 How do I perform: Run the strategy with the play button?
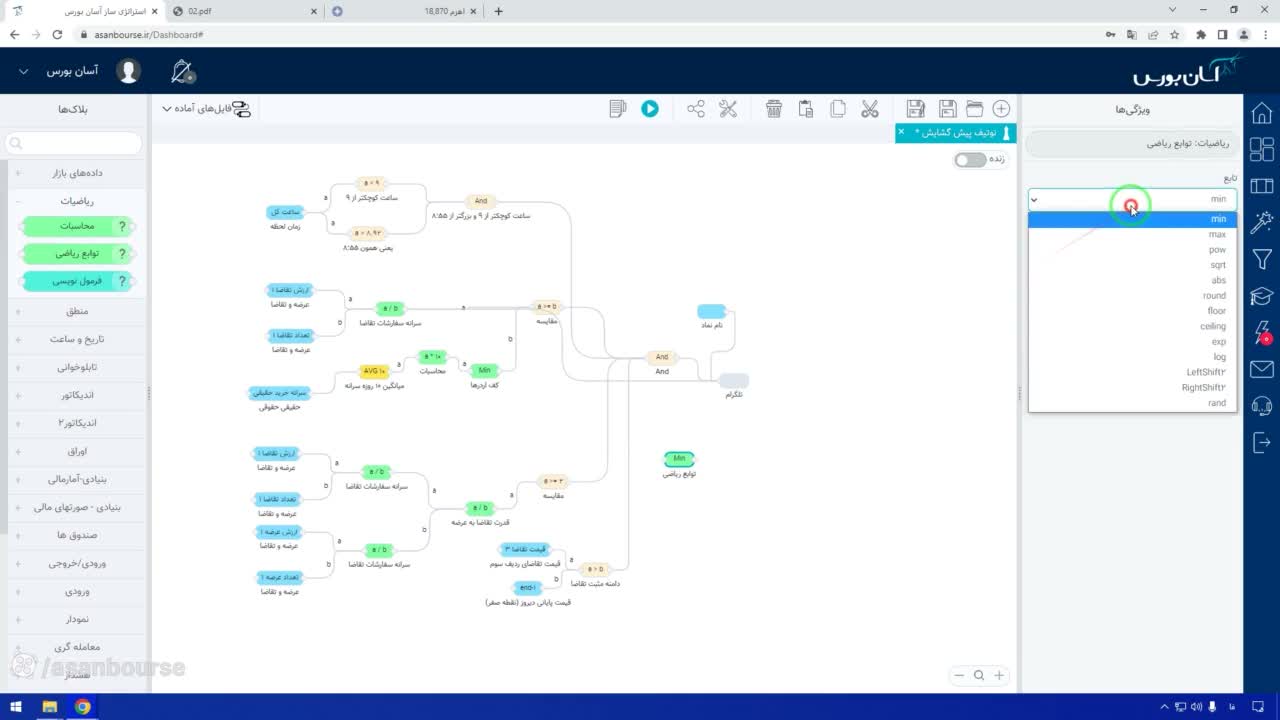[650, 109]
